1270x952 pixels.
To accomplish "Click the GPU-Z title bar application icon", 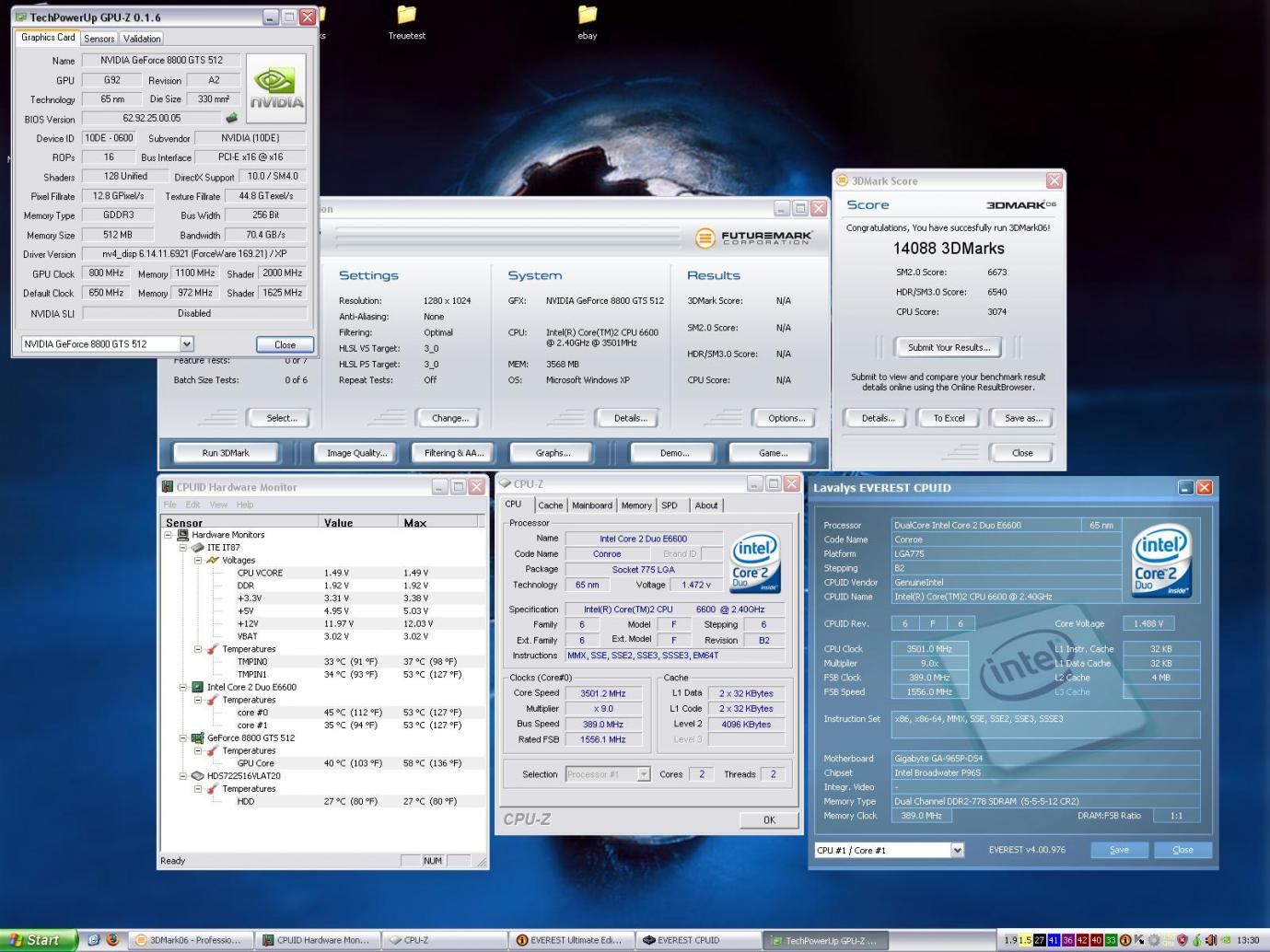I will tap(21, 17).
